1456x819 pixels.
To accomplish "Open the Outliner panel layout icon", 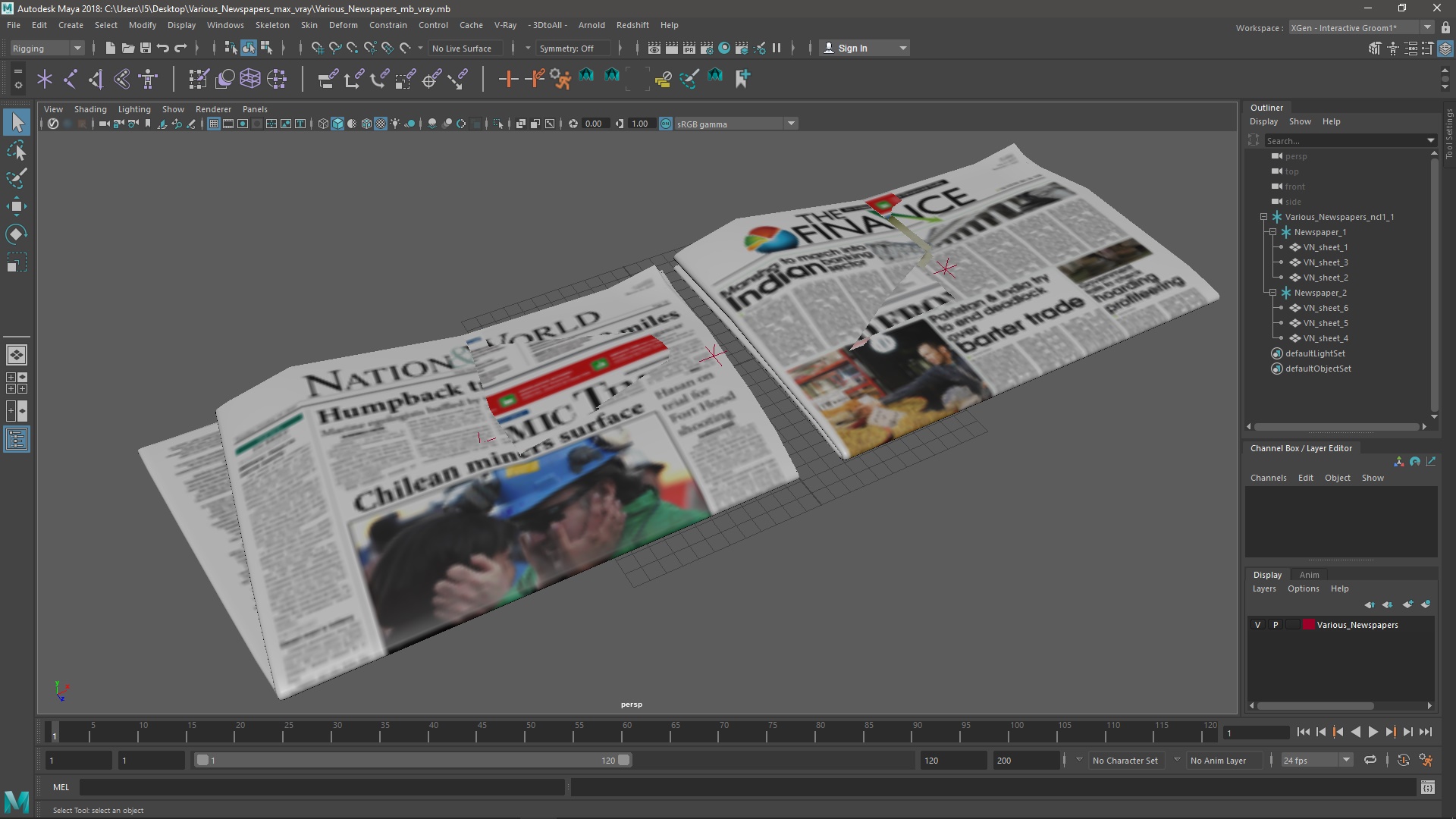I will pyautogui.click(x=17, y=440).
